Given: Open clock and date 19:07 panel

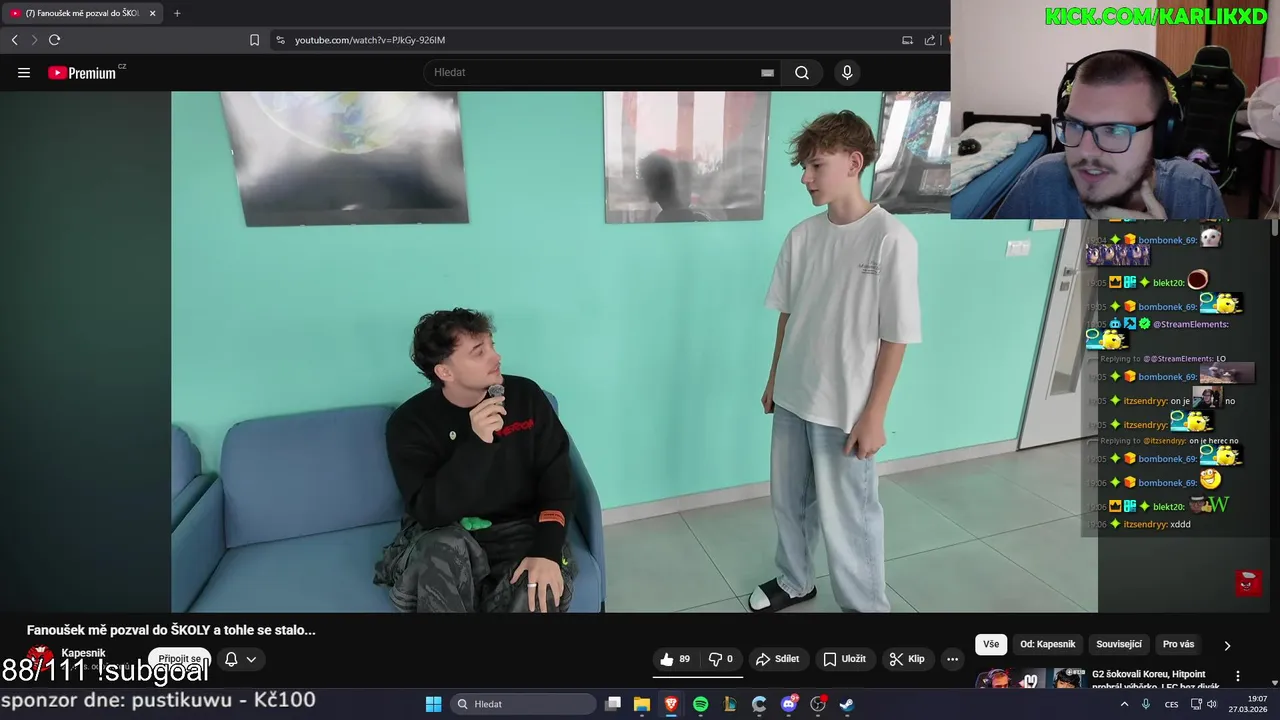Looking at the screenshot, I should point(1248,704).
